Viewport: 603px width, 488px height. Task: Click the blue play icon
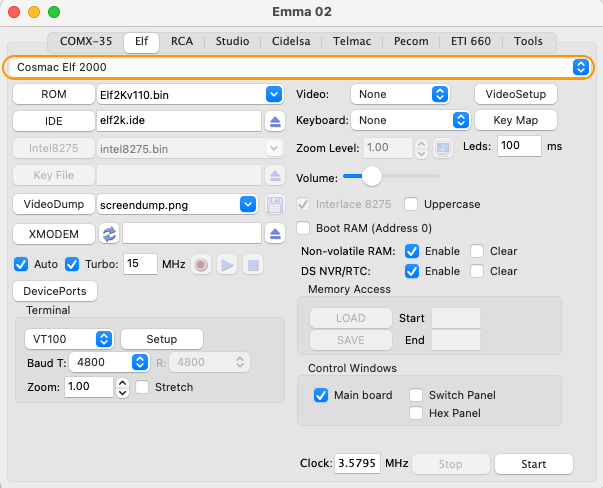pos(227,265)
